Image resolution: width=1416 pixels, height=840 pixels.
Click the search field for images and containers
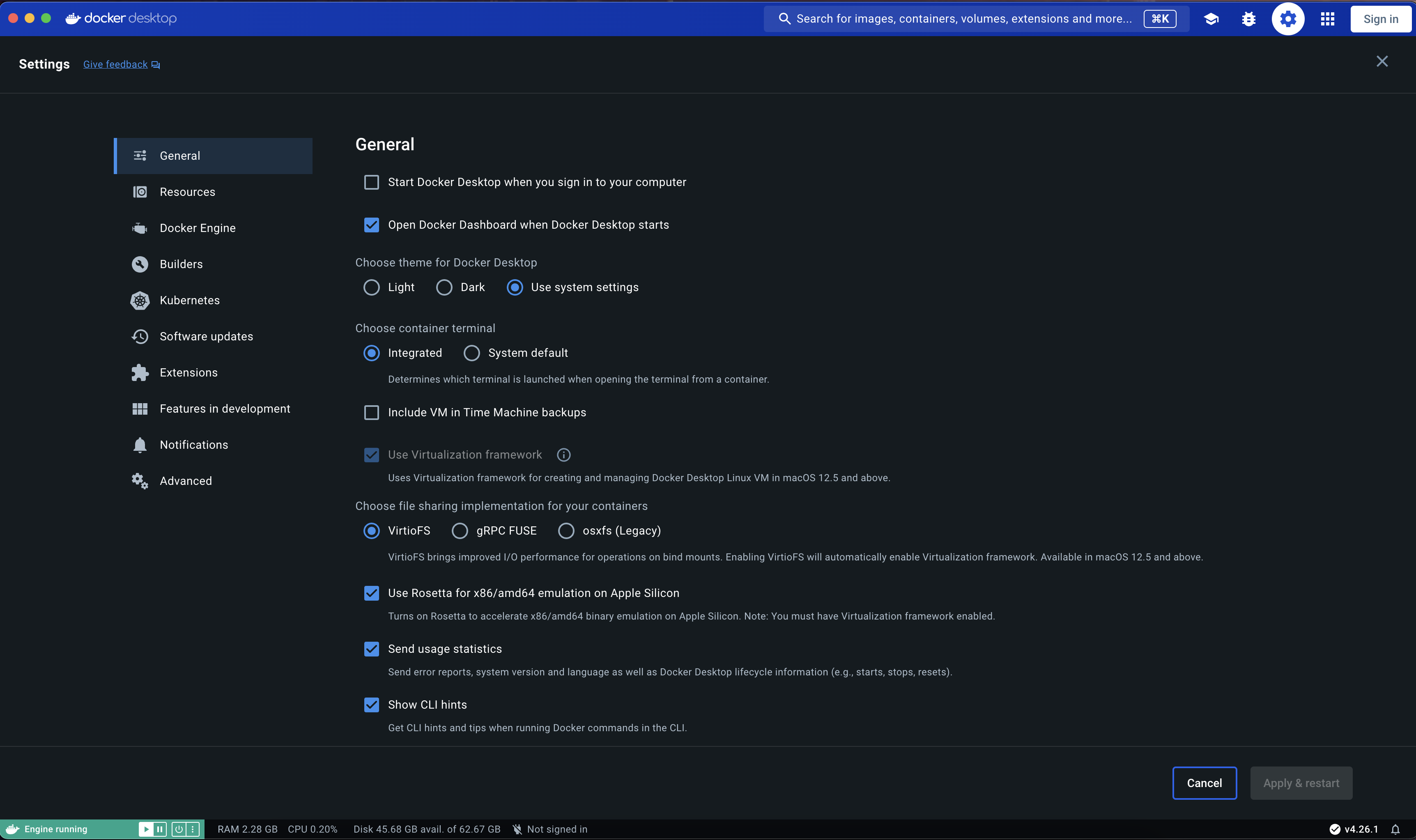coord(976,18)
